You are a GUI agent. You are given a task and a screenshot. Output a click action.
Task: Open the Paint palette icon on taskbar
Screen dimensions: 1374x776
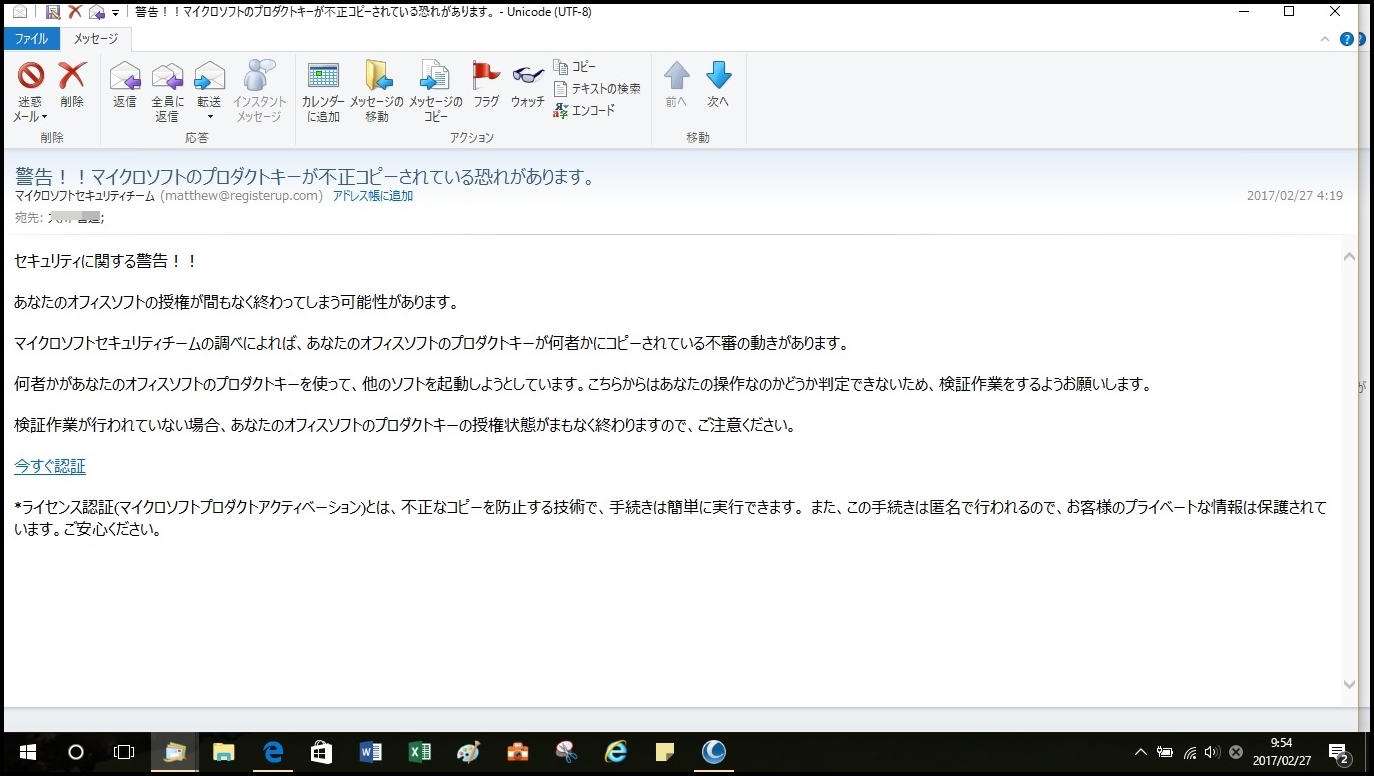468,752
